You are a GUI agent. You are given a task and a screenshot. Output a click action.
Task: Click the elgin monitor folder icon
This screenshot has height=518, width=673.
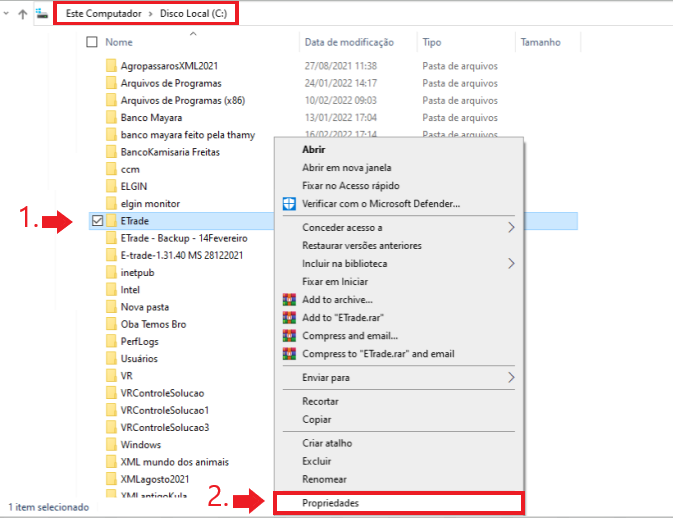(x=111, y=203)
